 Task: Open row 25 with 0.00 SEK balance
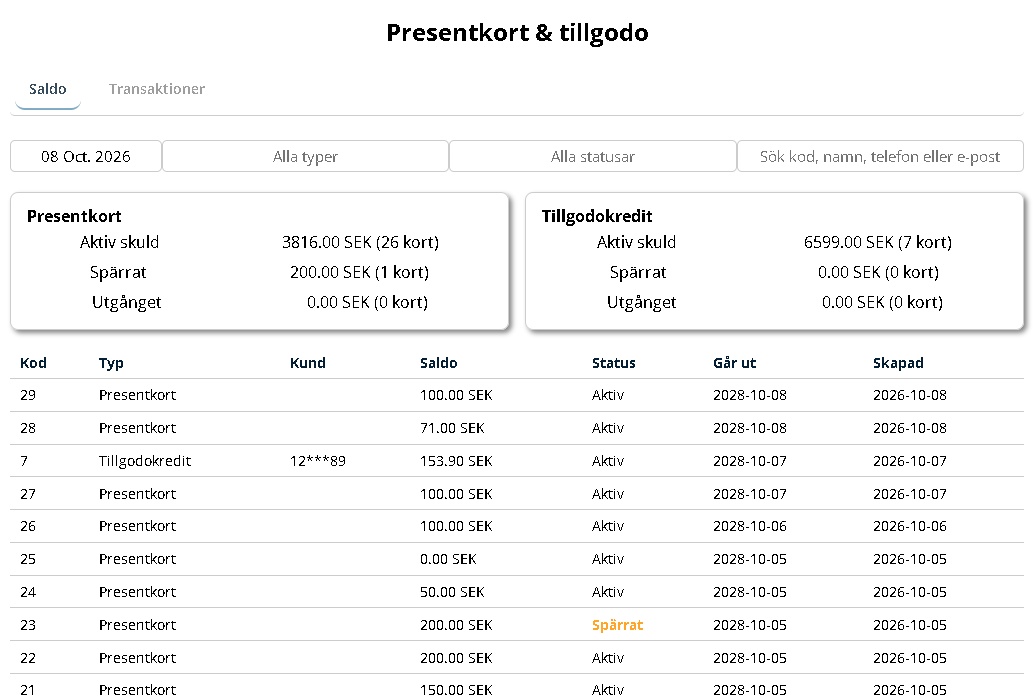click(517, 559)
